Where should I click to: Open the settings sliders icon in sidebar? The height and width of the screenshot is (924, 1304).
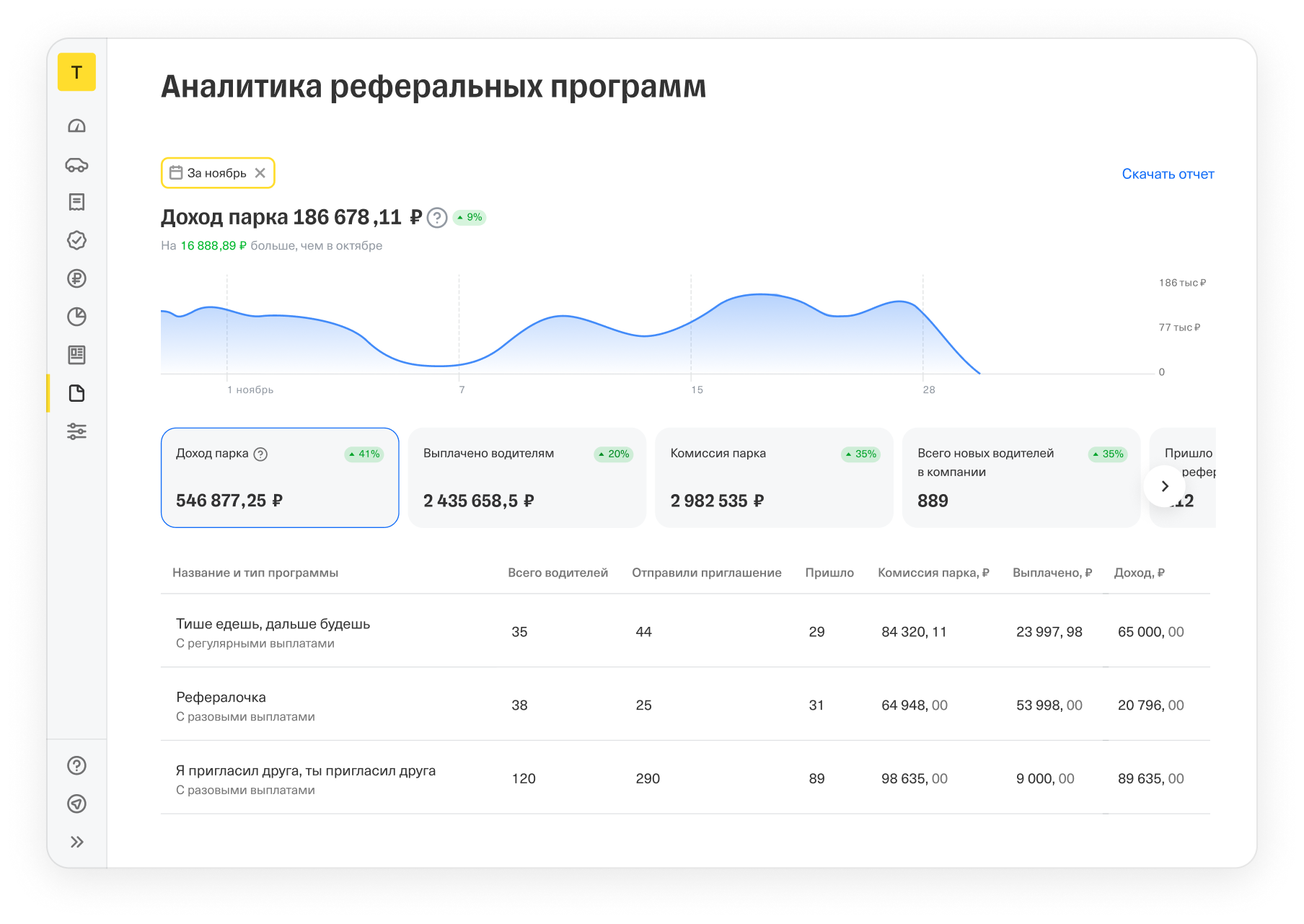click(76, 431)
